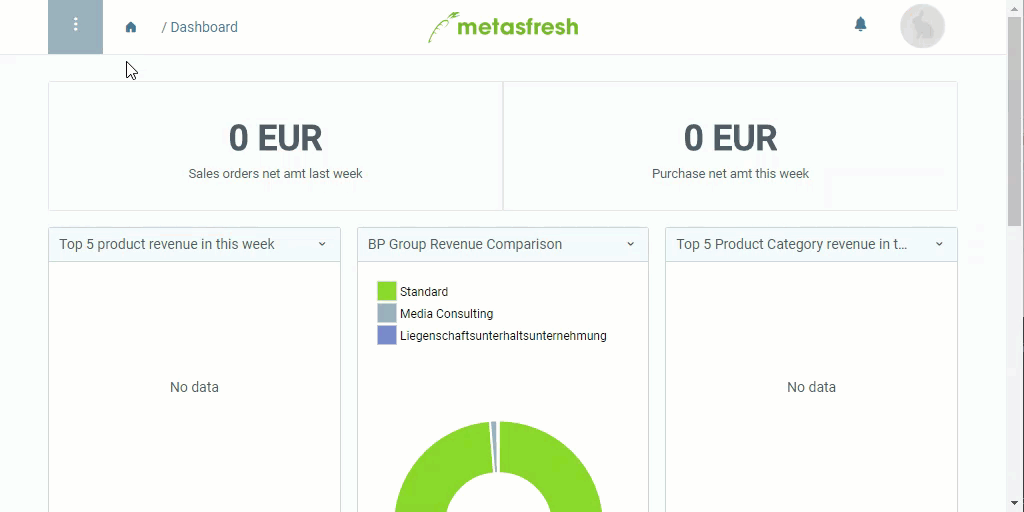
Task: Expand Top 5 Product Category revenue chevron
Action: pos(939,244)
